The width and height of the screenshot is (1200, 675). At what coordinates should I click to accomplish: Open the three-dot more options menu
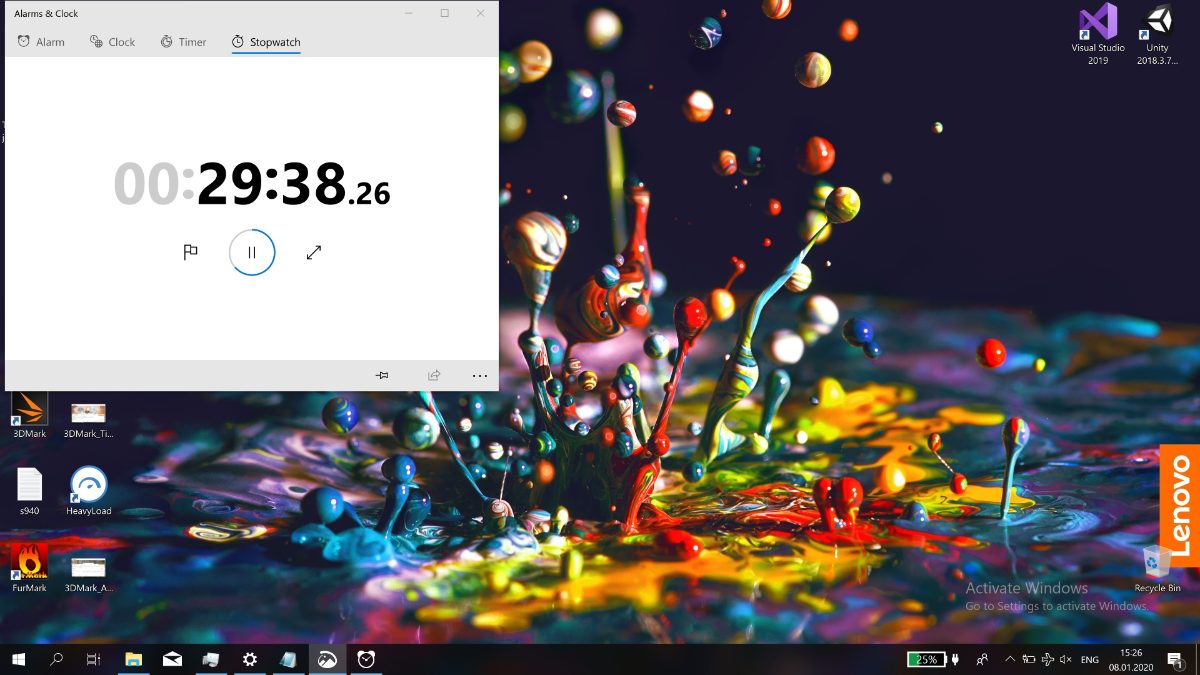480,375
